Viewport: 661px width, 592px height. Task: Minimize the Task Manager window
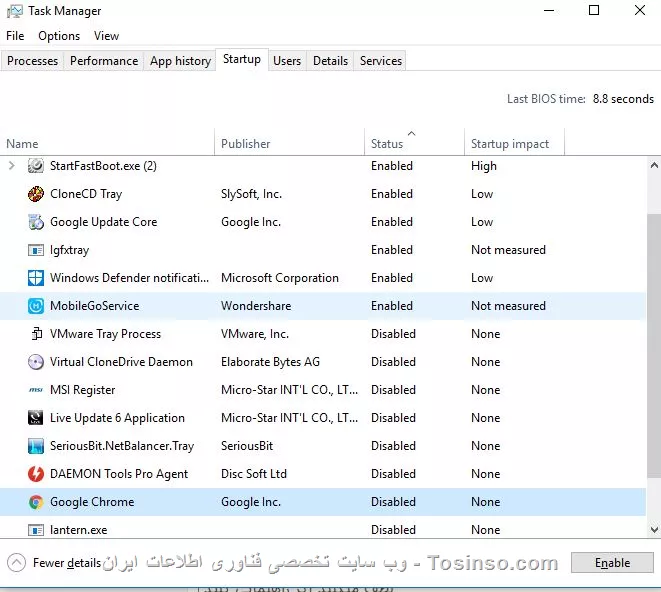pos(548,11)
